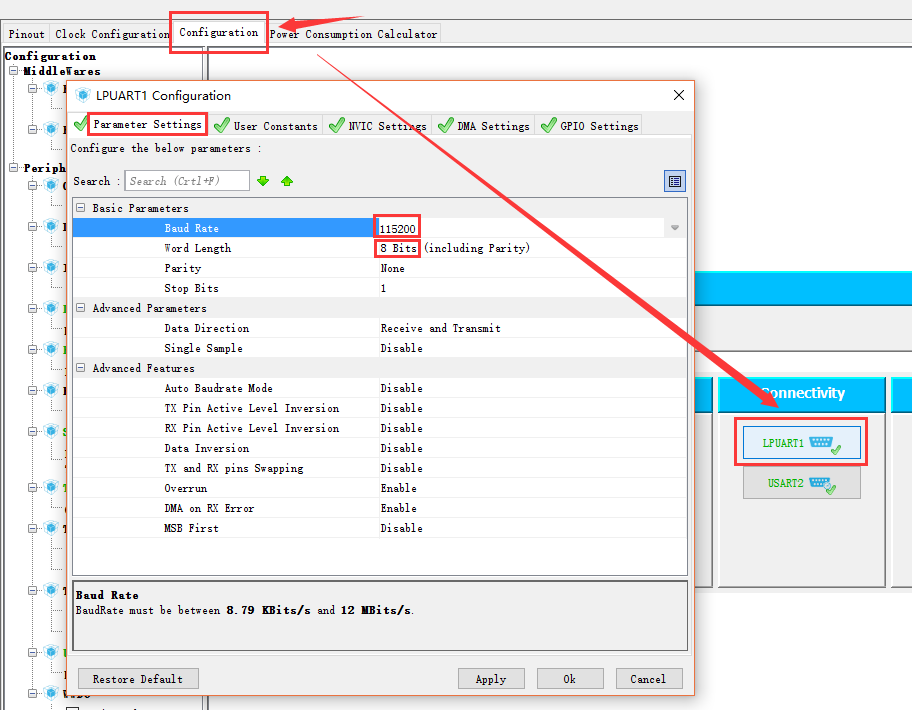Open the Baud Rate dropdown arrow
The height and width of the screenshot is (710, 912).
tap(674, 227)
